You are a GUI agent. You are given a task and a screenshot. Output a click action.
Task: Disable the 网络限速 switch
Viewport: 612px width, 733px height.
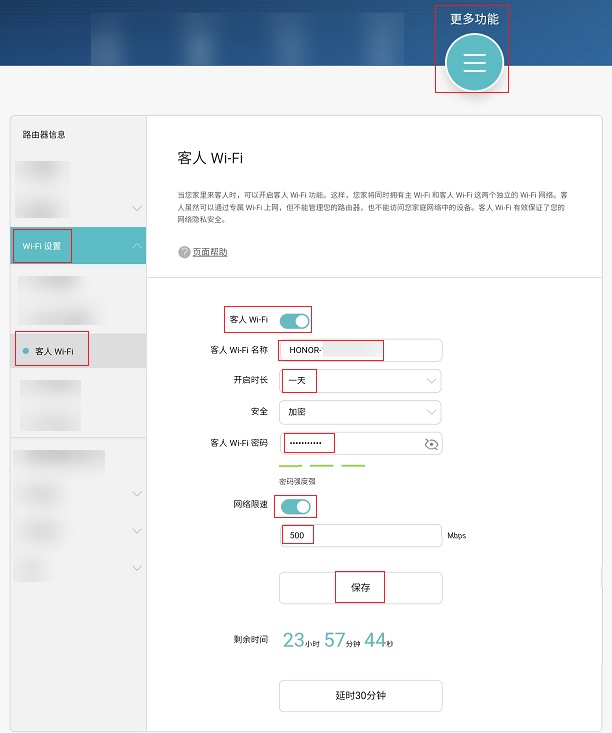[296, 506]
